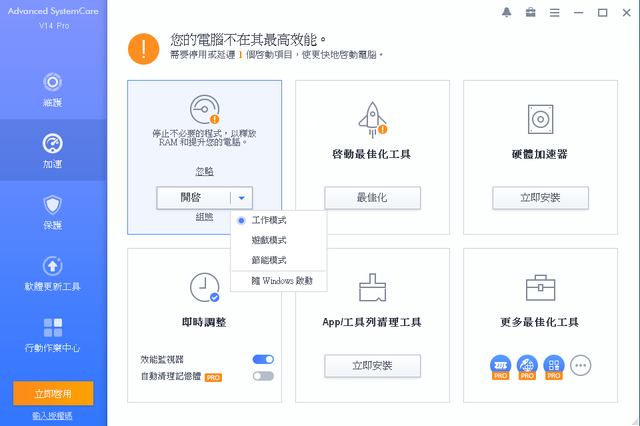Click the 組態 link
Image resolution: width=640 pixels, height=426 pixels.
204,217
